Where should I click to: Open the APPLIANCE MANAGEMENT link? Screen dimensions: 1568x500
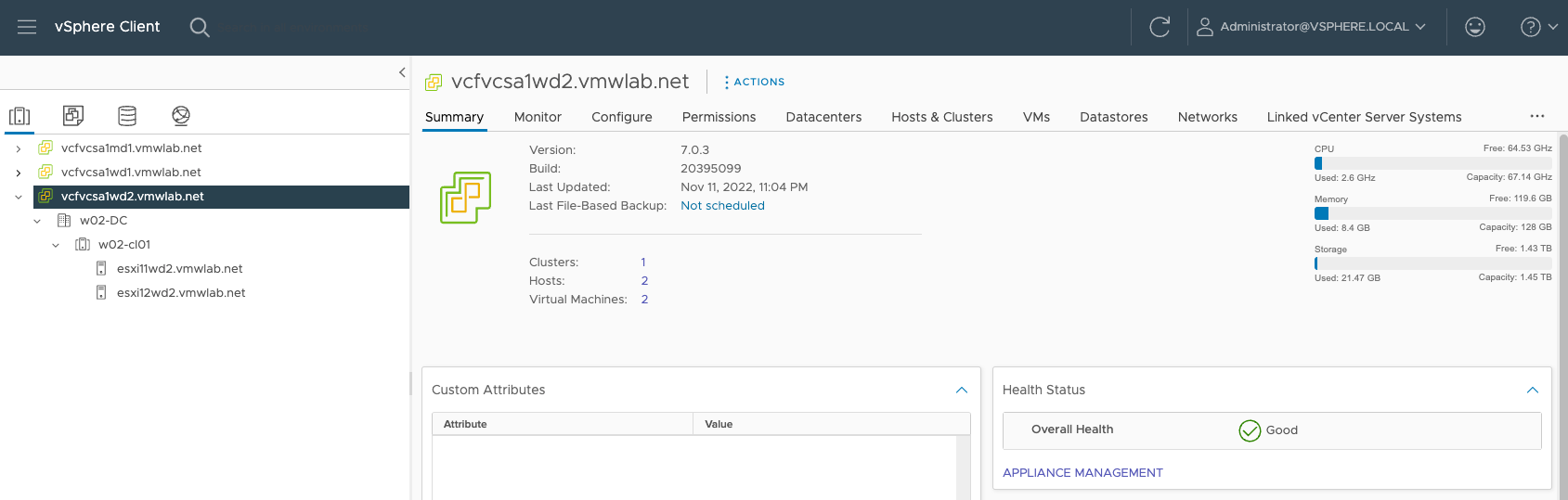pyautogui.click(x=1082, y=473)
